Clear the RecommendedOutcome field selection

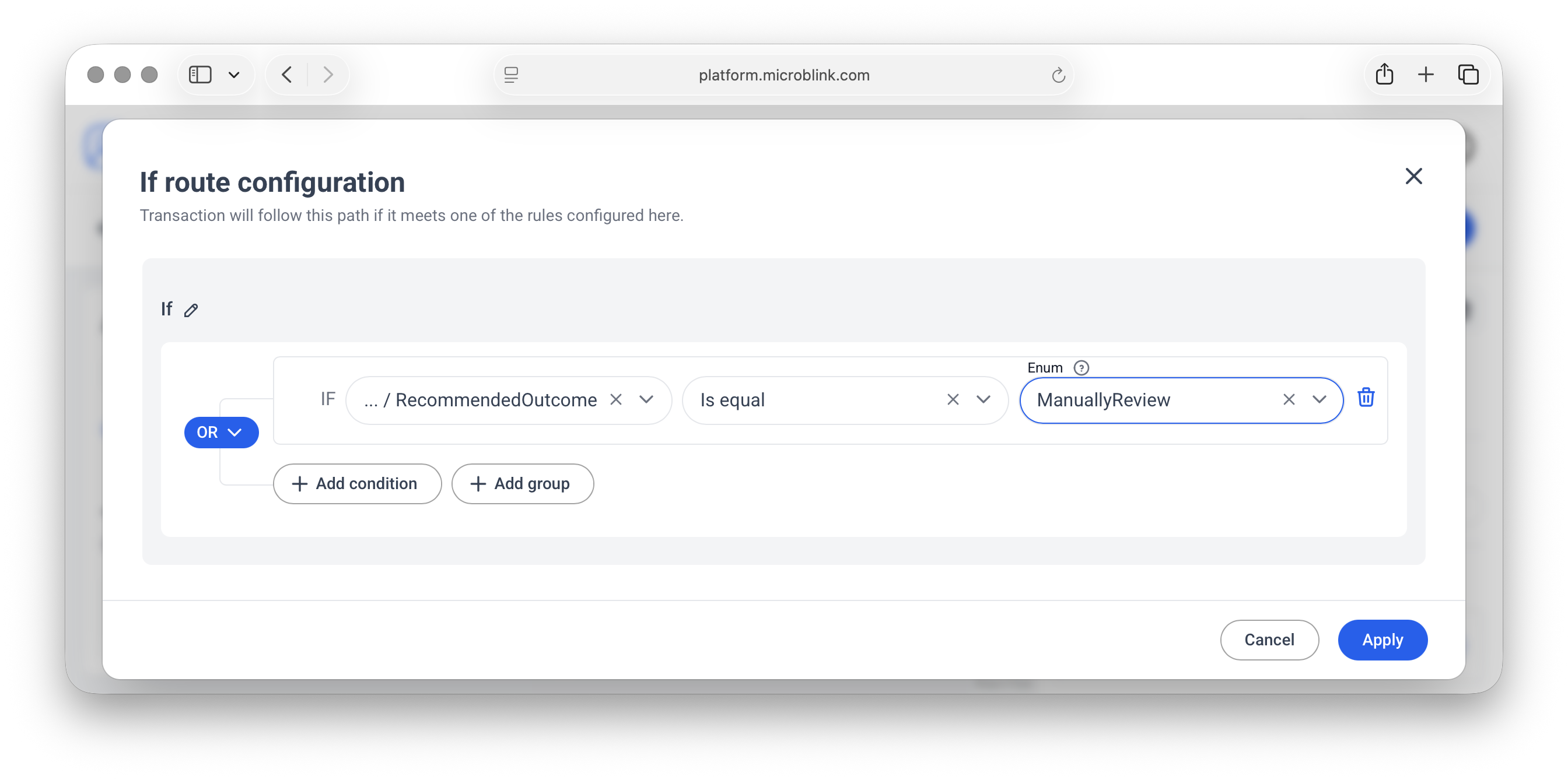[x=615, y=399]
